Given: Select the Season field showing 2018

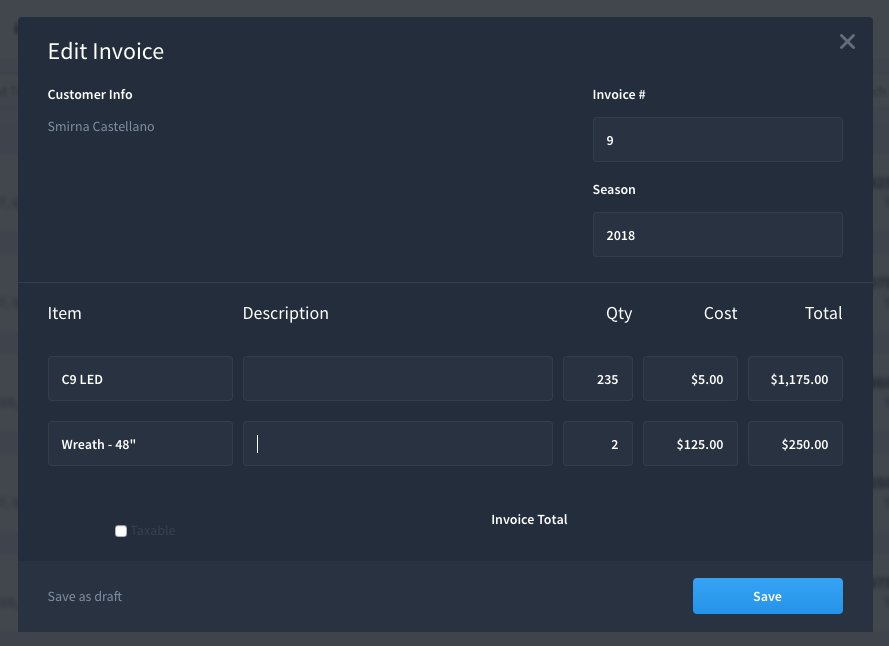Looking at the screenshot, I should [717, 235].
